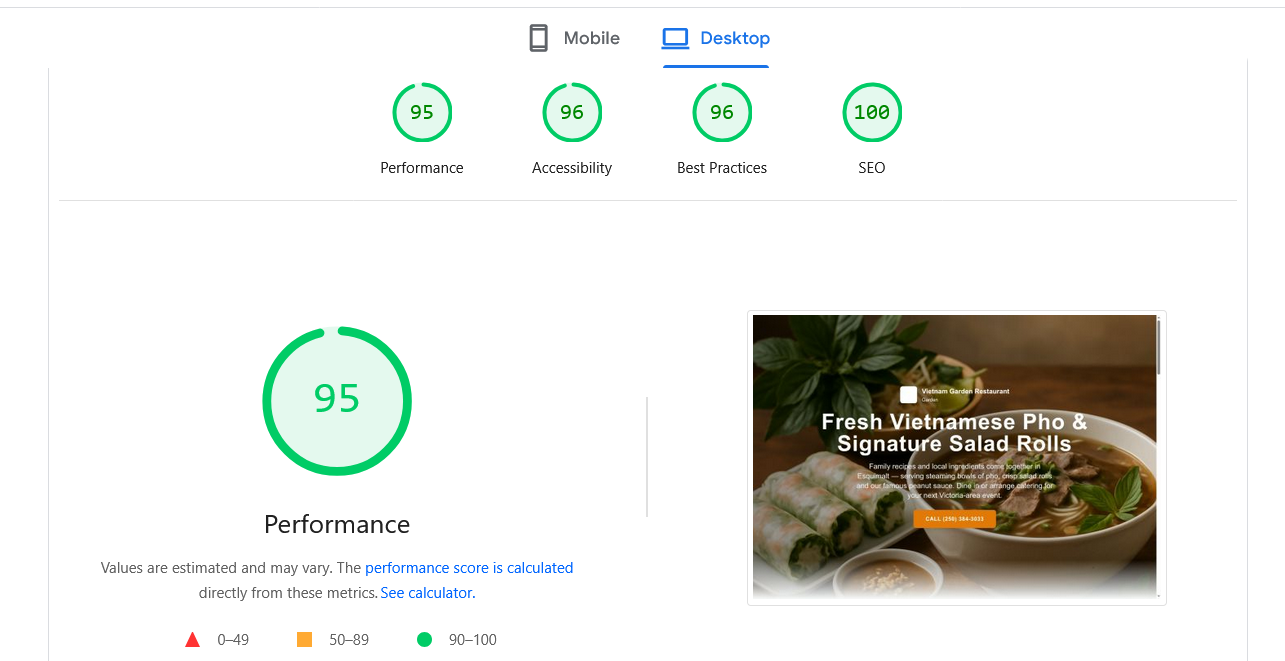The width and height of the screenshot is (1285, 661).
Task: Toggle the report to Mobile view
Action: click(x=573, y=37)
